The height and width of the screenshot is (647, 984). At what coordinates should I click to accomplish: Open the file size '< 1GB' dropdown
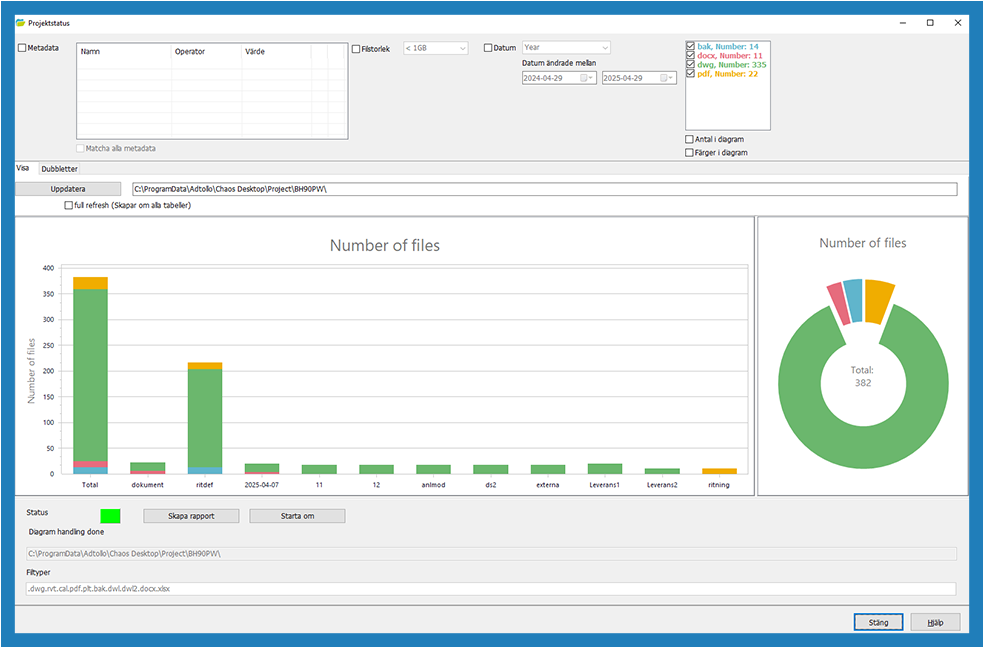(x=436, y=48)
